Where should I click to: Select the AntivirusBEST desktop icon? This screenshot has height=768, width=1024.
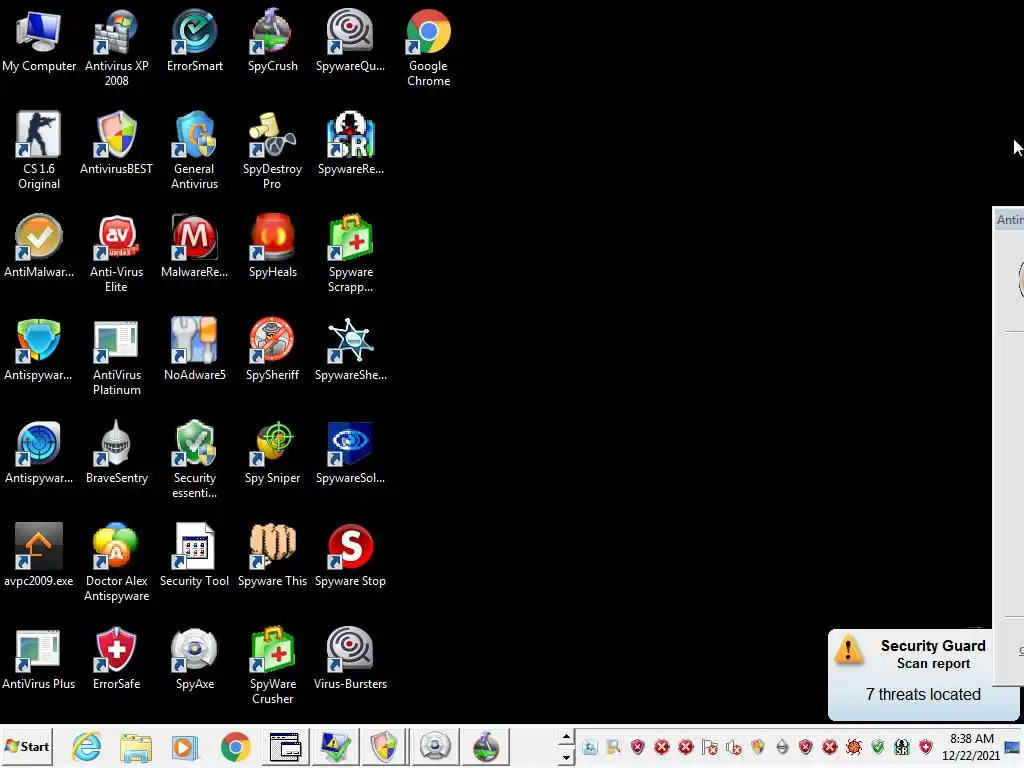pyautogui.click(x=116, y=143)
